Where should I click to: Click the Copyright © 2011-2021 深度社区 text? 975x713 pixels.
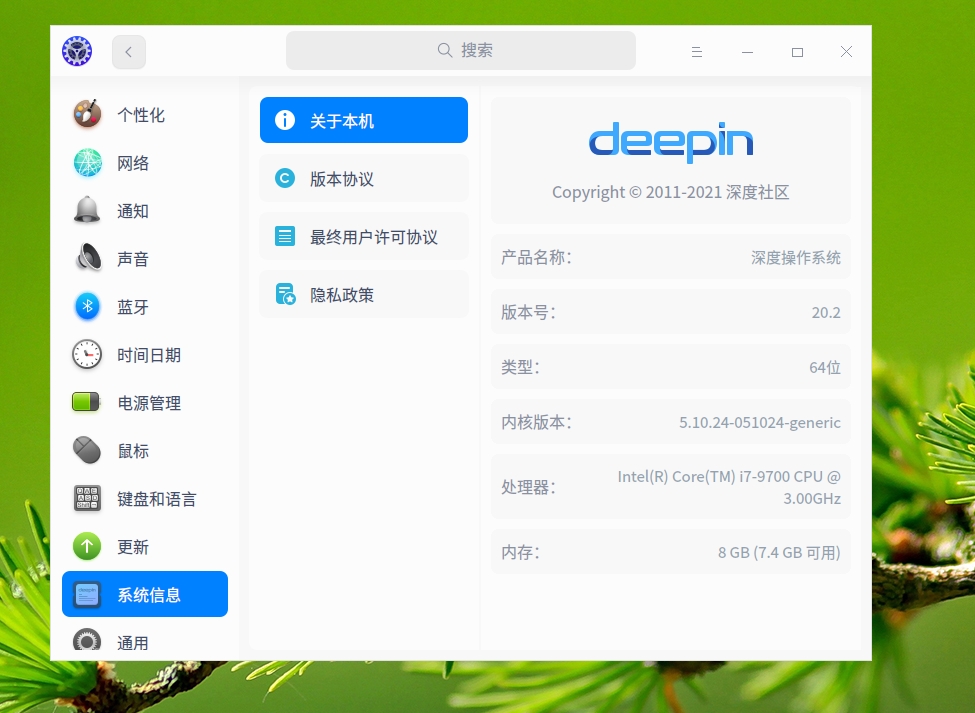(x=670, y=192)
